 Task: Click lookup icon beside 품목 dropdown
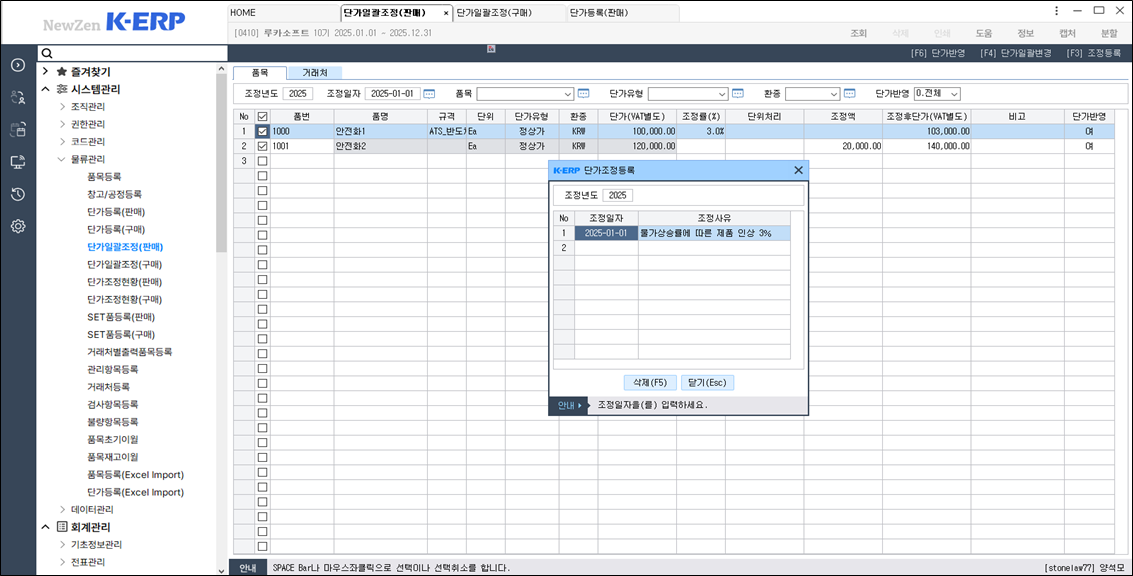(x=584, y=94)
